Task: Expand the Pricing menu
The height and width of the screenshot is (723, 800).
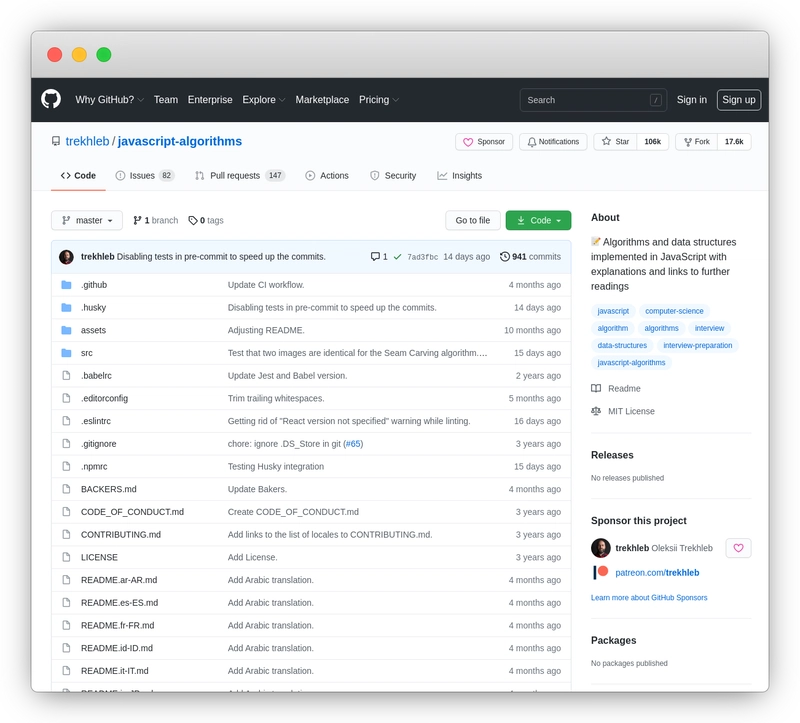Action: [x=379, y=99]
